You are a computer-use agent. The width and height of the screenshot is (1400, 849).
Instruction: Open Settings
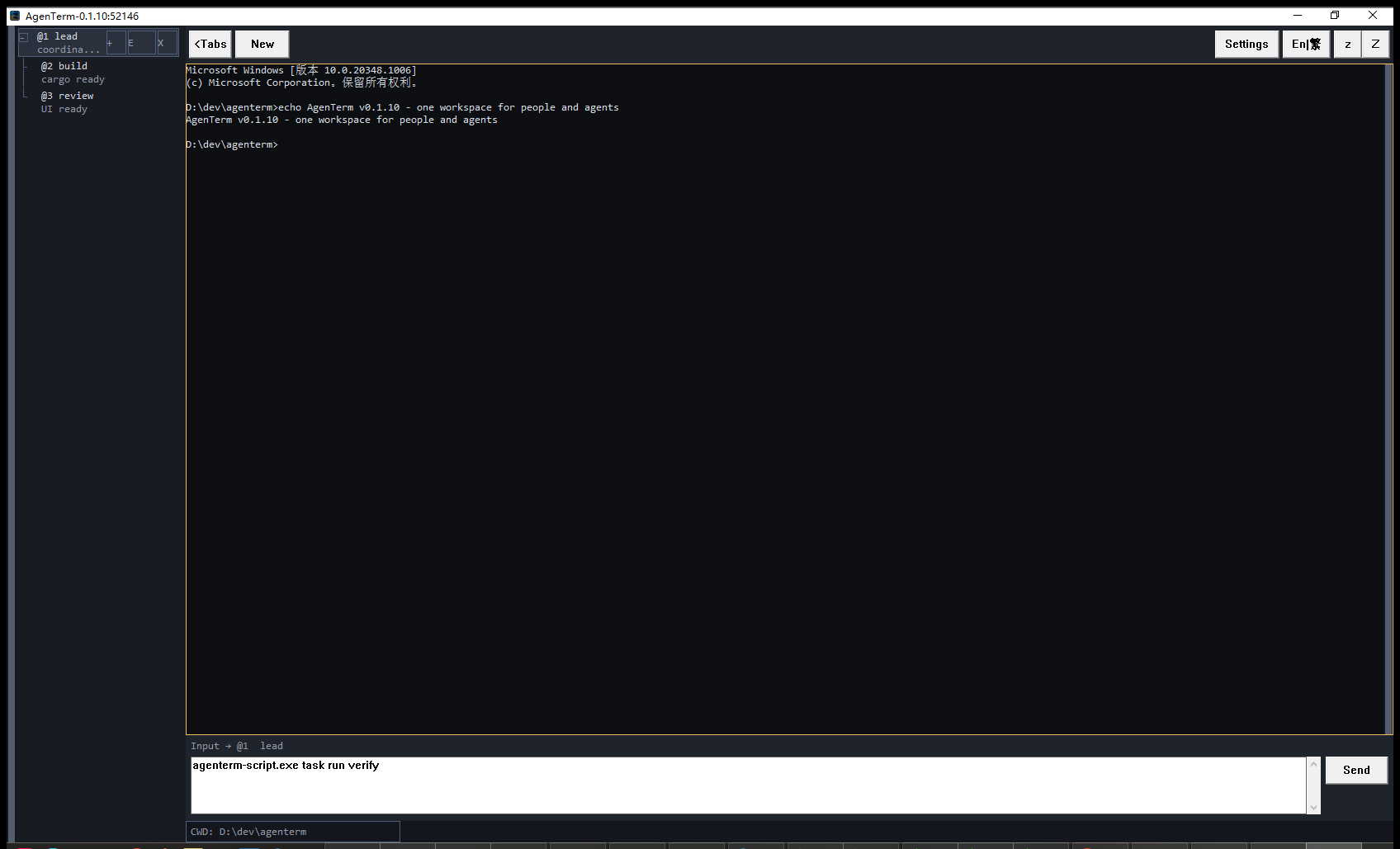coord(1246,44)
